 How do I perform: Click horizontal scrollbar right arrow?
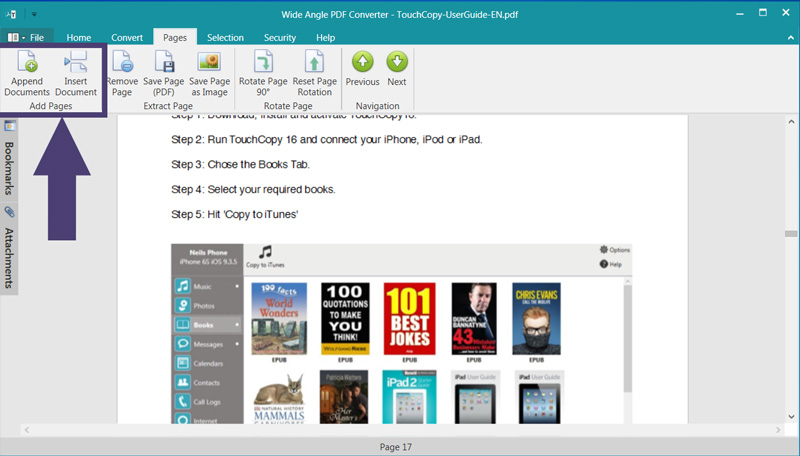(778, 430)
